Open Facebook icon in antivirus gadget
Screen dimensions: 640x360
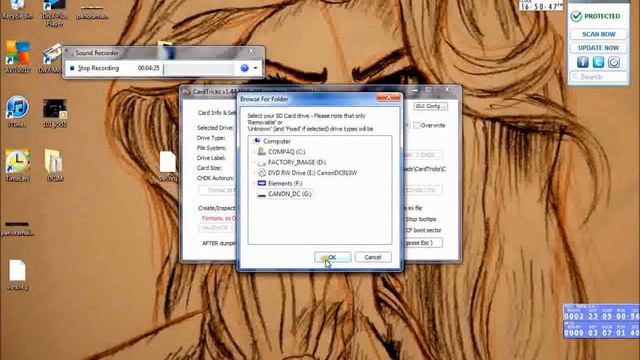pyautogui.click(x=582, y=62)
